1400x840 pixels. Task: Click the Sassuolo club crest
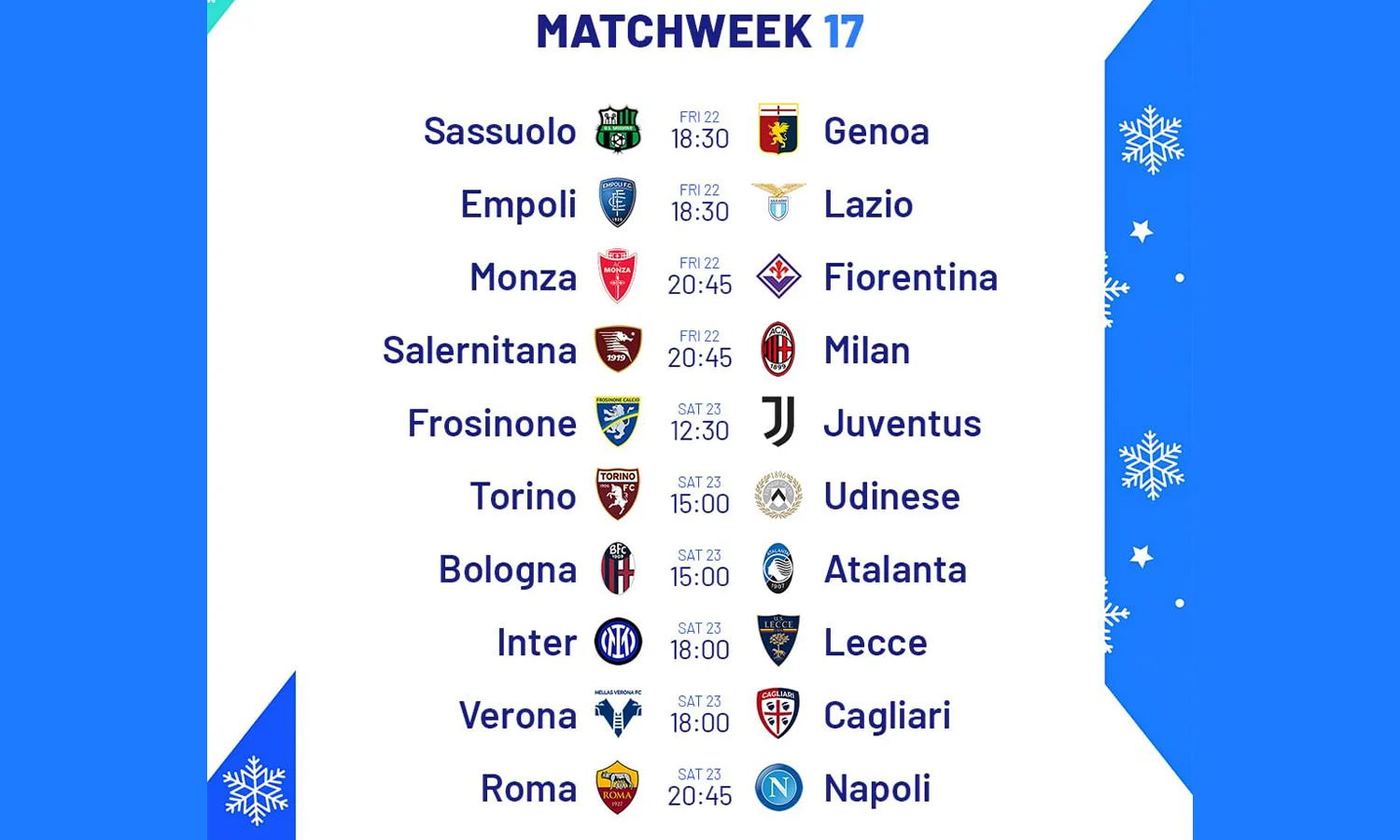[618, 130]
